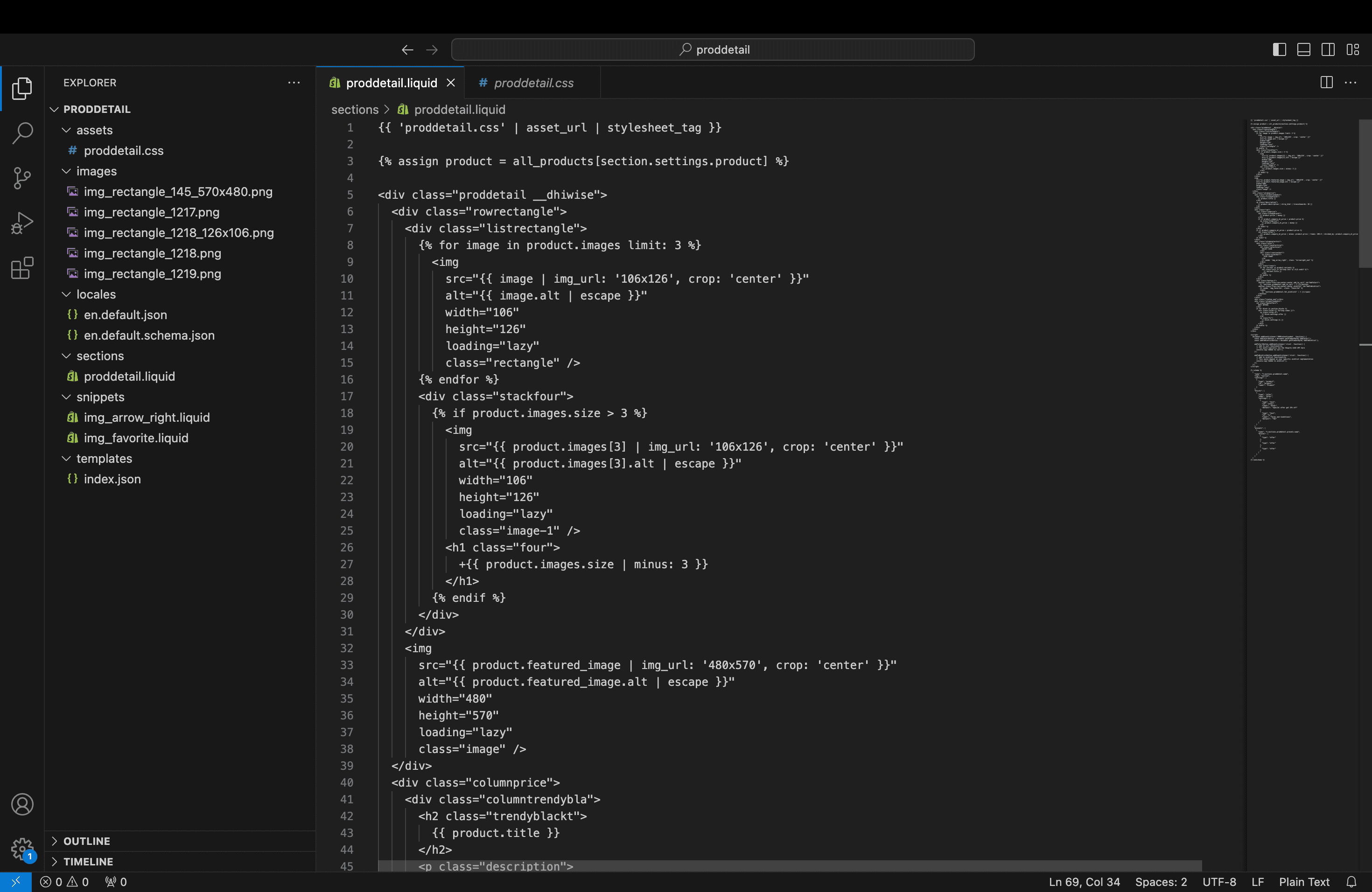Open the Extensions view
The width and height of the screenshot is (1372, 892).
point(22,268)
